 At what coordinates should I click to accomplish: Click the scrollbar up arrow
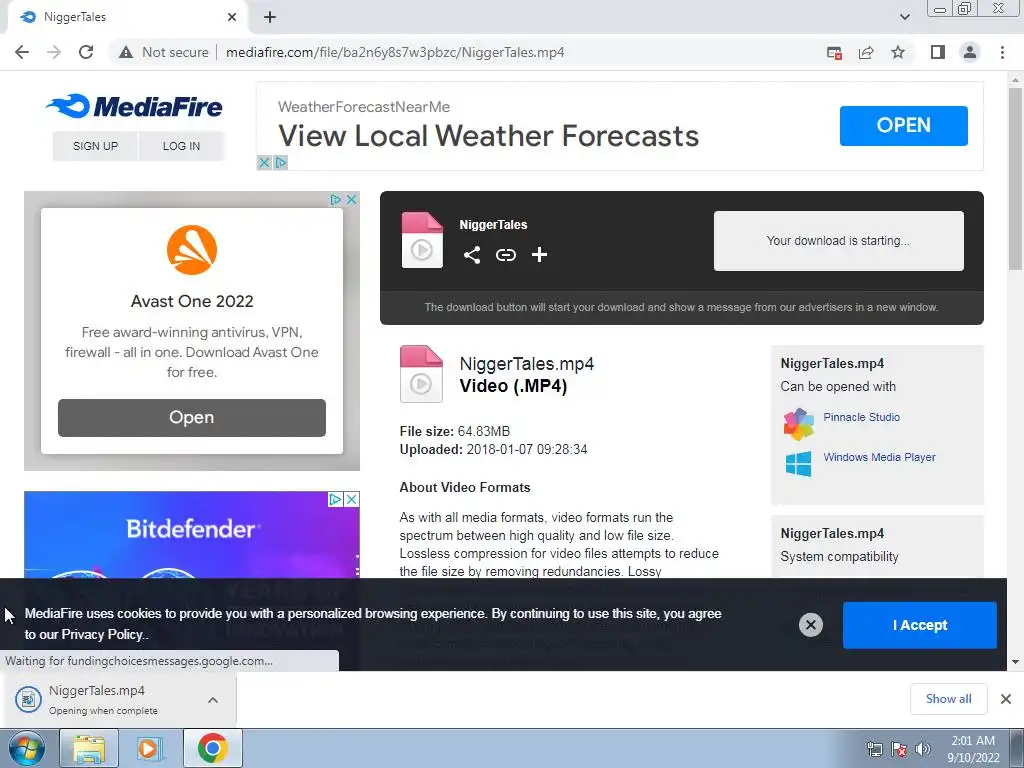pyautogui.click(x=1015, y=80)
